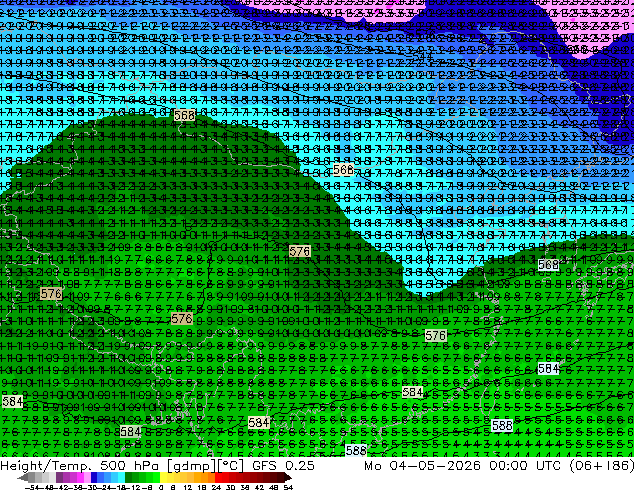Click the 568 contour label at right edge
This screenshot has width=634, height=490.
548,265
